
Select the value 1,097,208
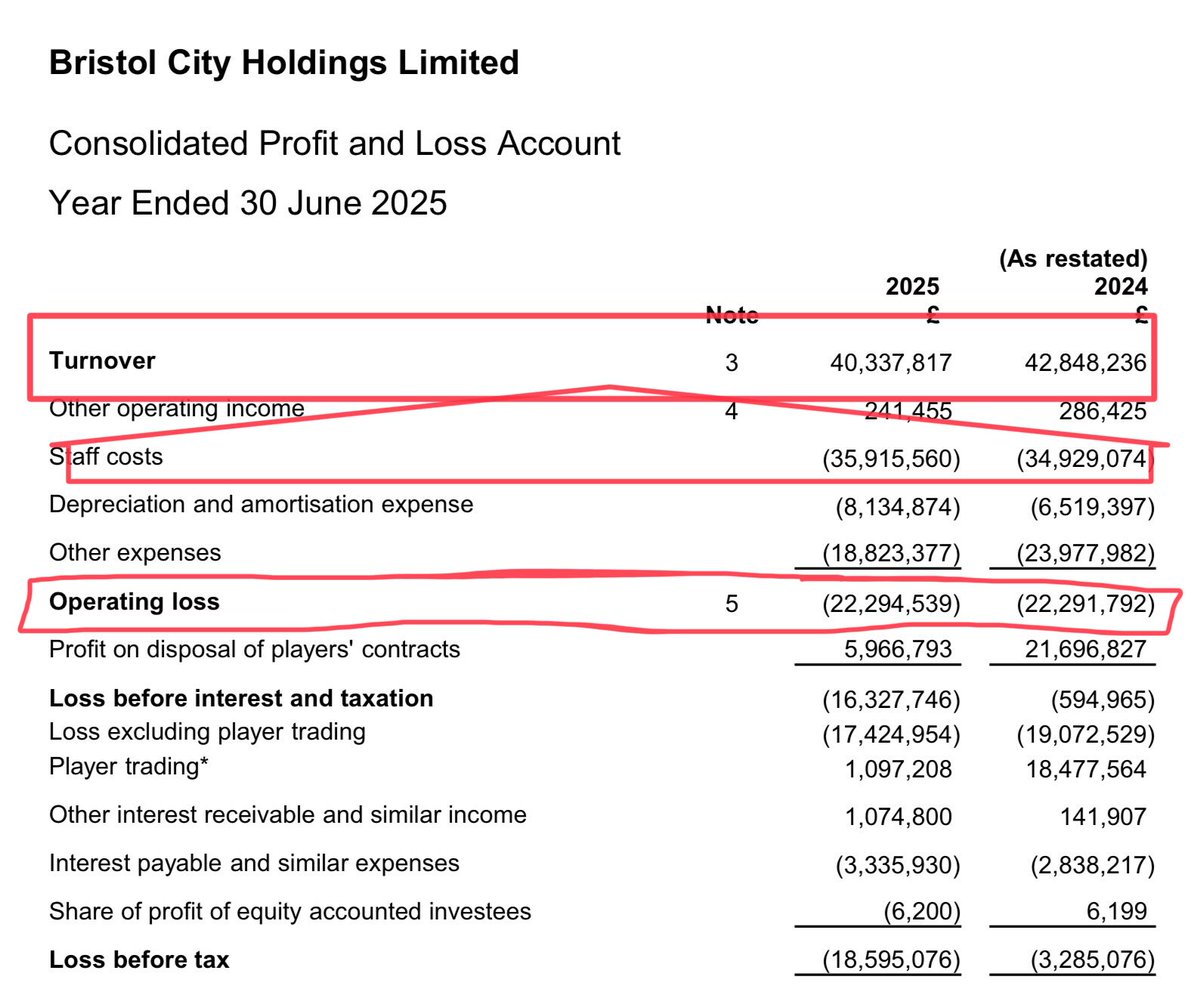tap(896, 769)
